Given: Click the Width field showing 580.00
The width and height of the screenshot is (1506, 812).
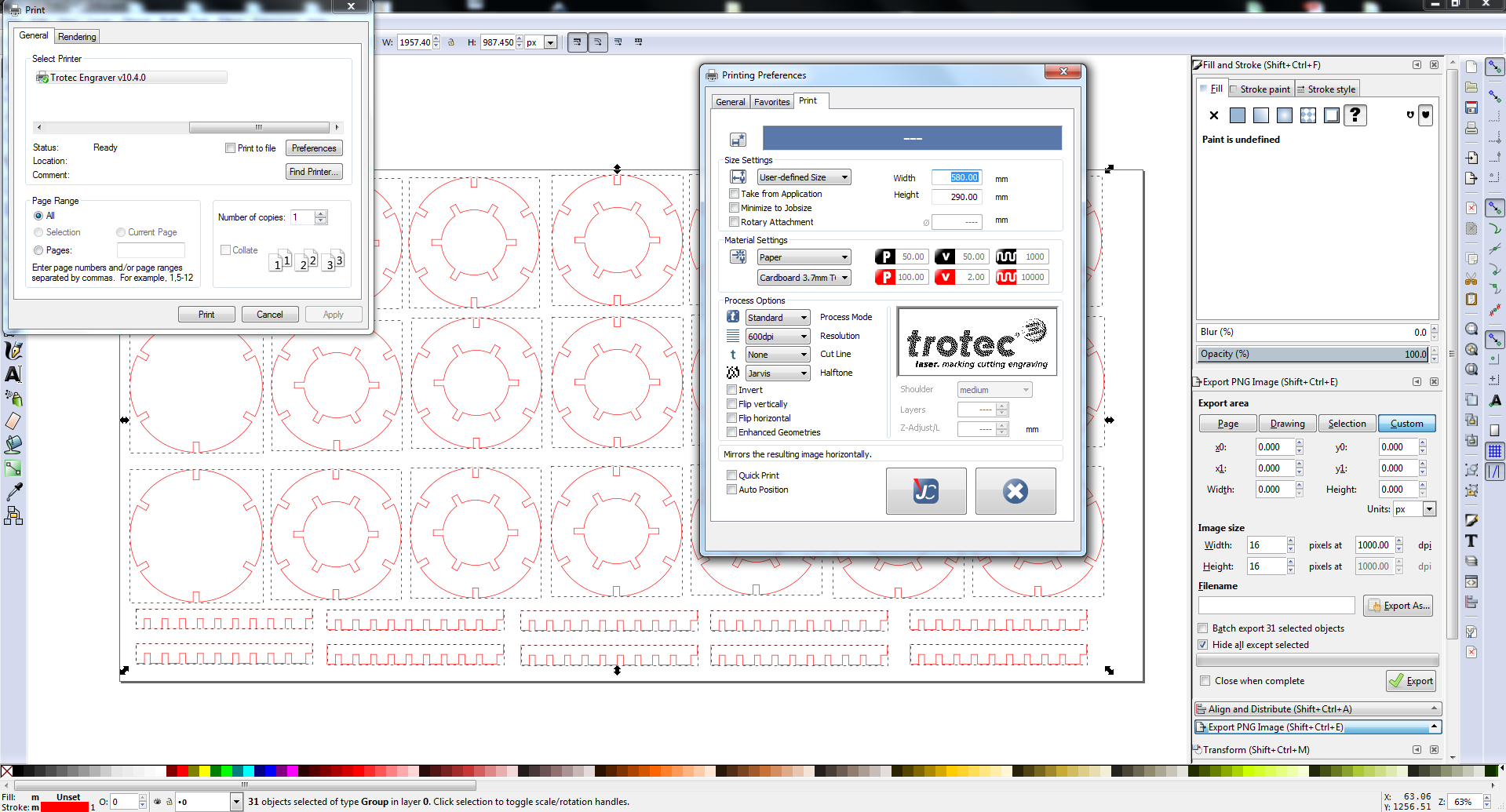Looking at the screenshot, I should pos(957,177).
